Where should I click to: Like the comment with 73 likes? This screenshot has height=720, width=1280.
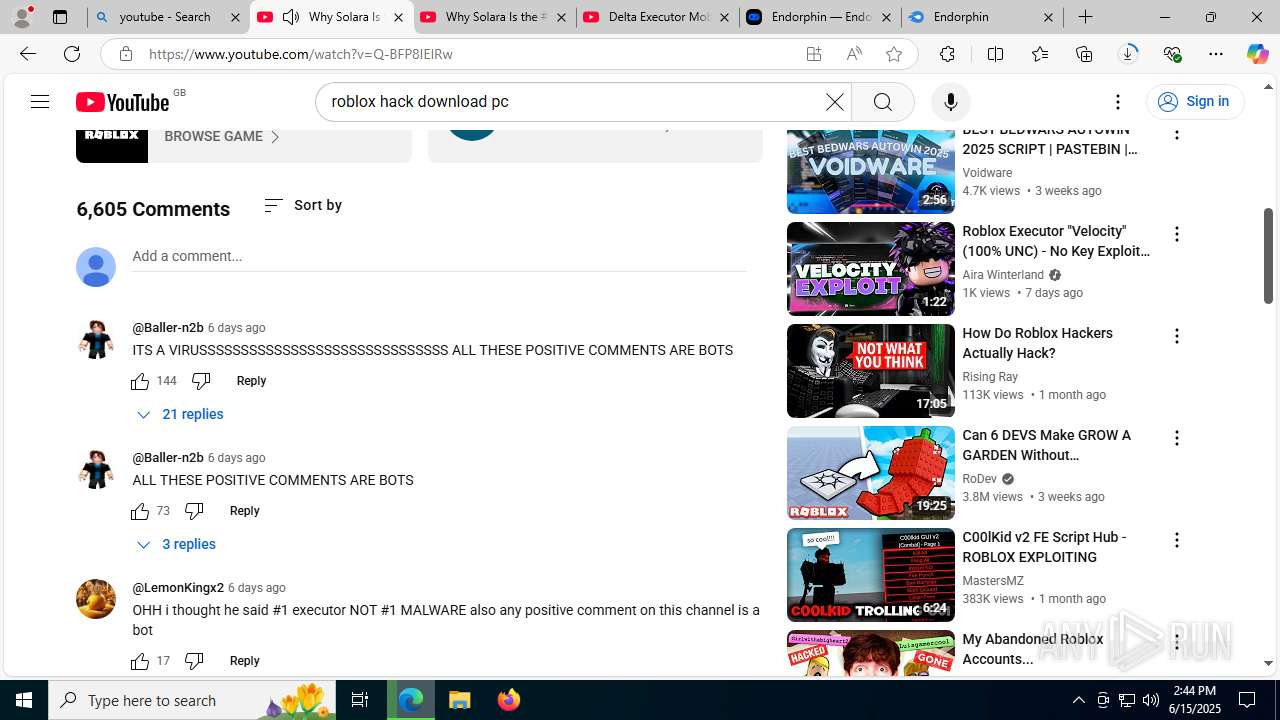140,511
